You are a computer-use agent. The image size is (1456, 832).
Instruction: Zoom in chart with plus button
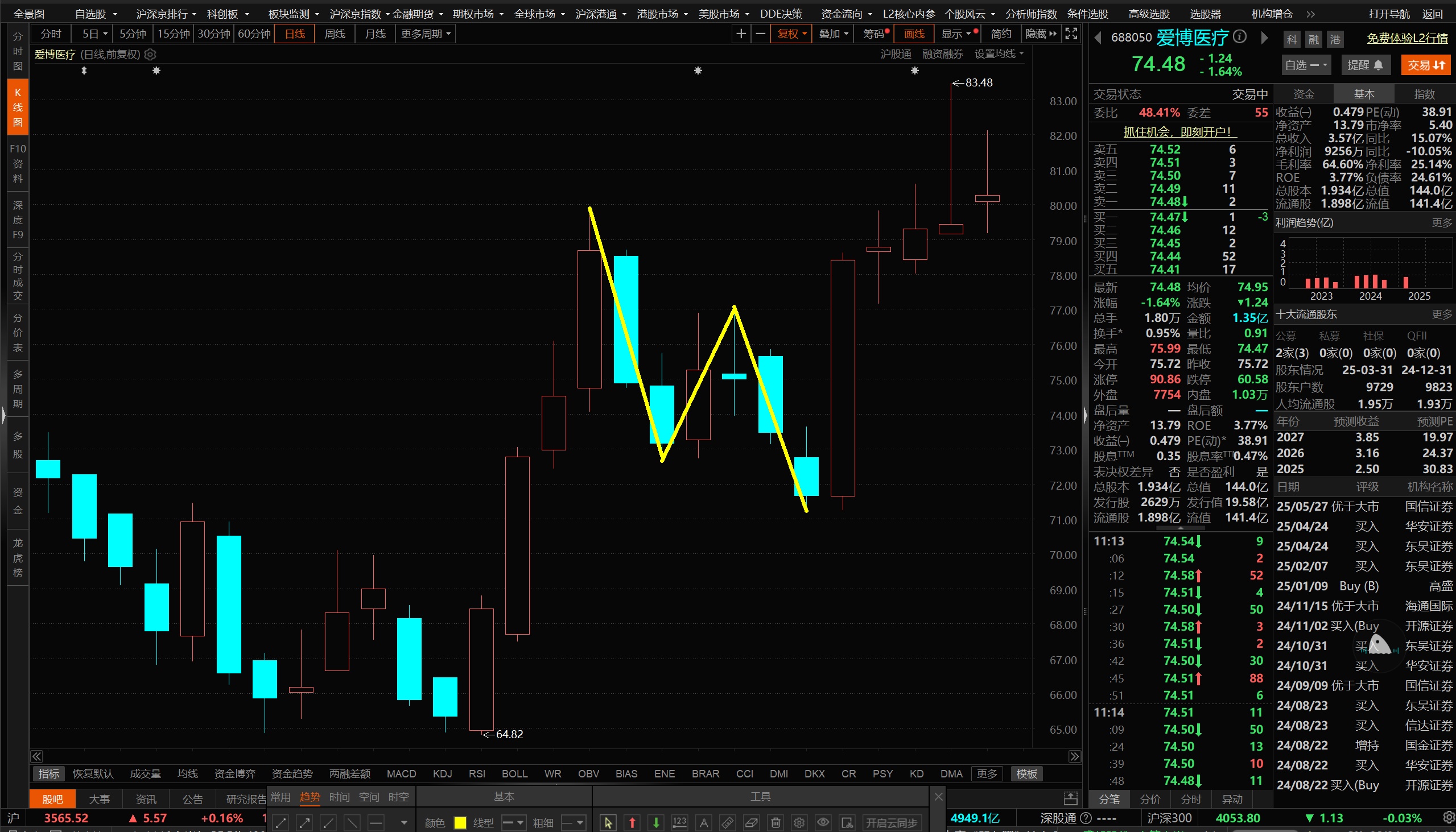tap(741, 34)
